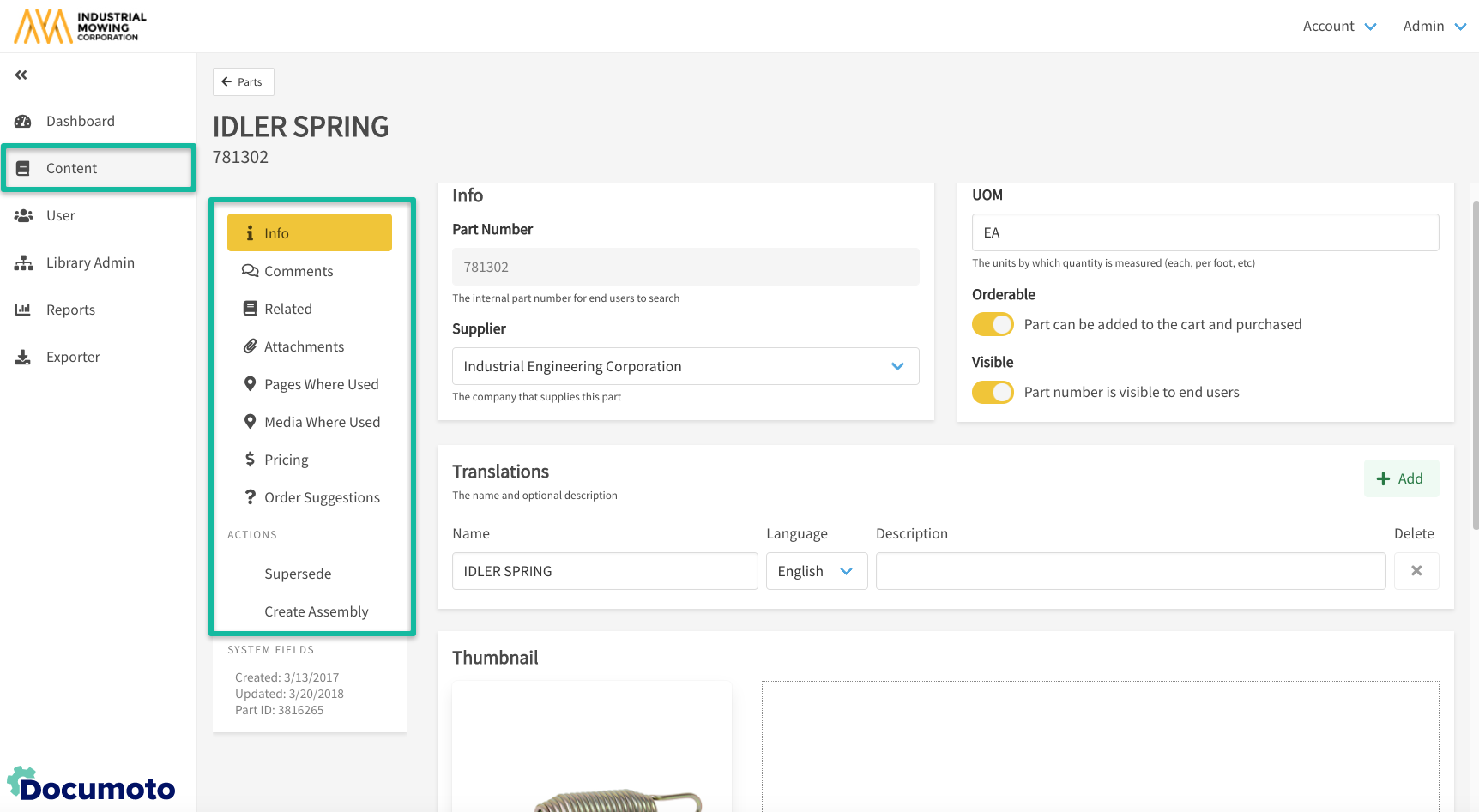
Task: Click the Pricing dollar sign icon
Action: [250, 460]
